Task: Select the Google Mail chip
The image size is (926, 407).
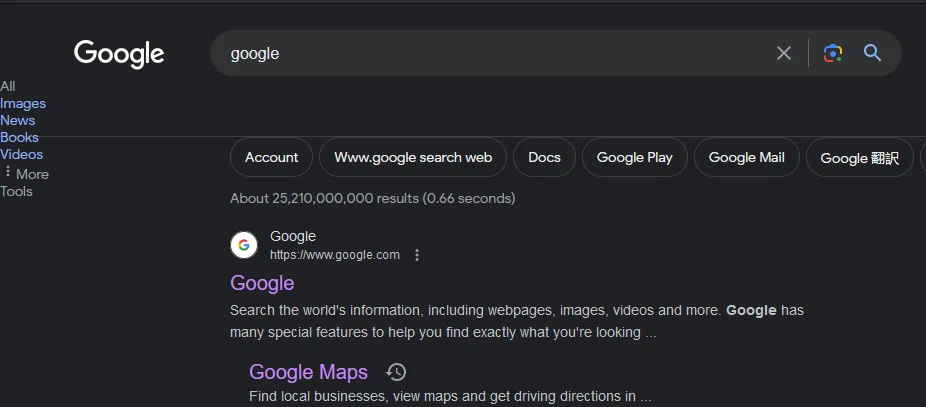Action: [x=746, y=157]
